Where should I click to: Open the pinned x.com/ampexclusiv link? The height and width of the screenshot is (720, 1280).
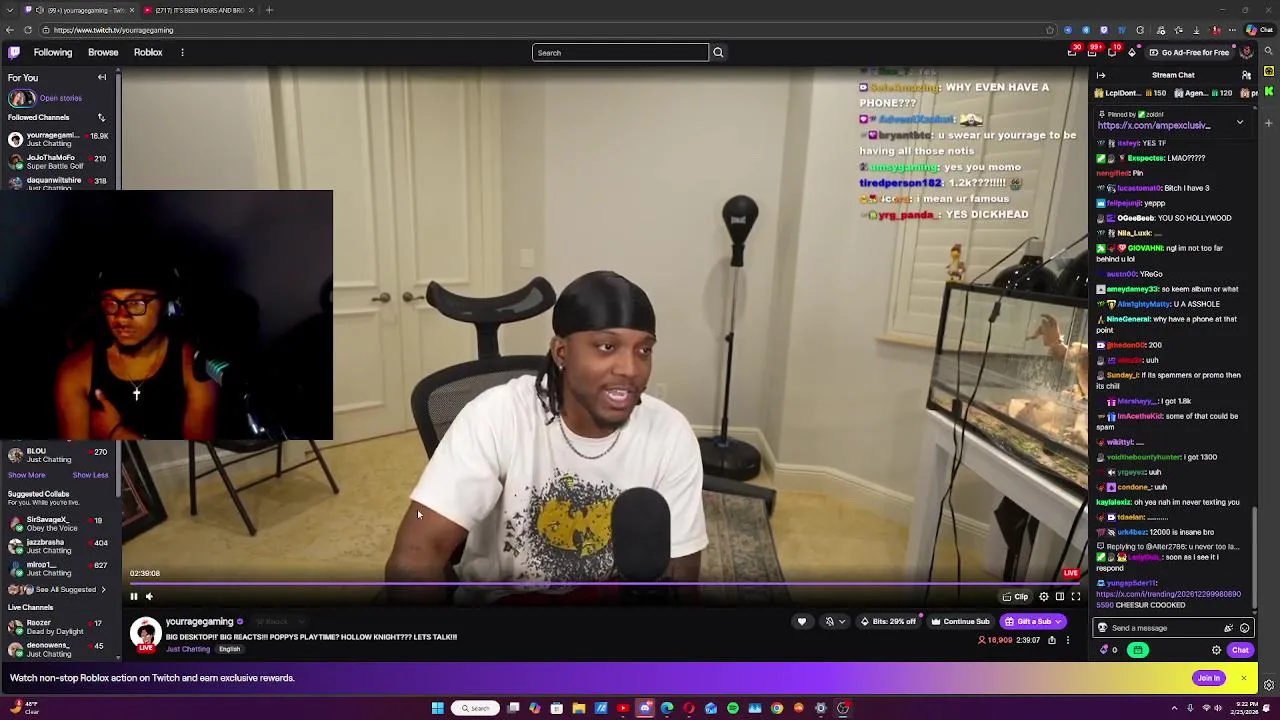coord(1154,126)
